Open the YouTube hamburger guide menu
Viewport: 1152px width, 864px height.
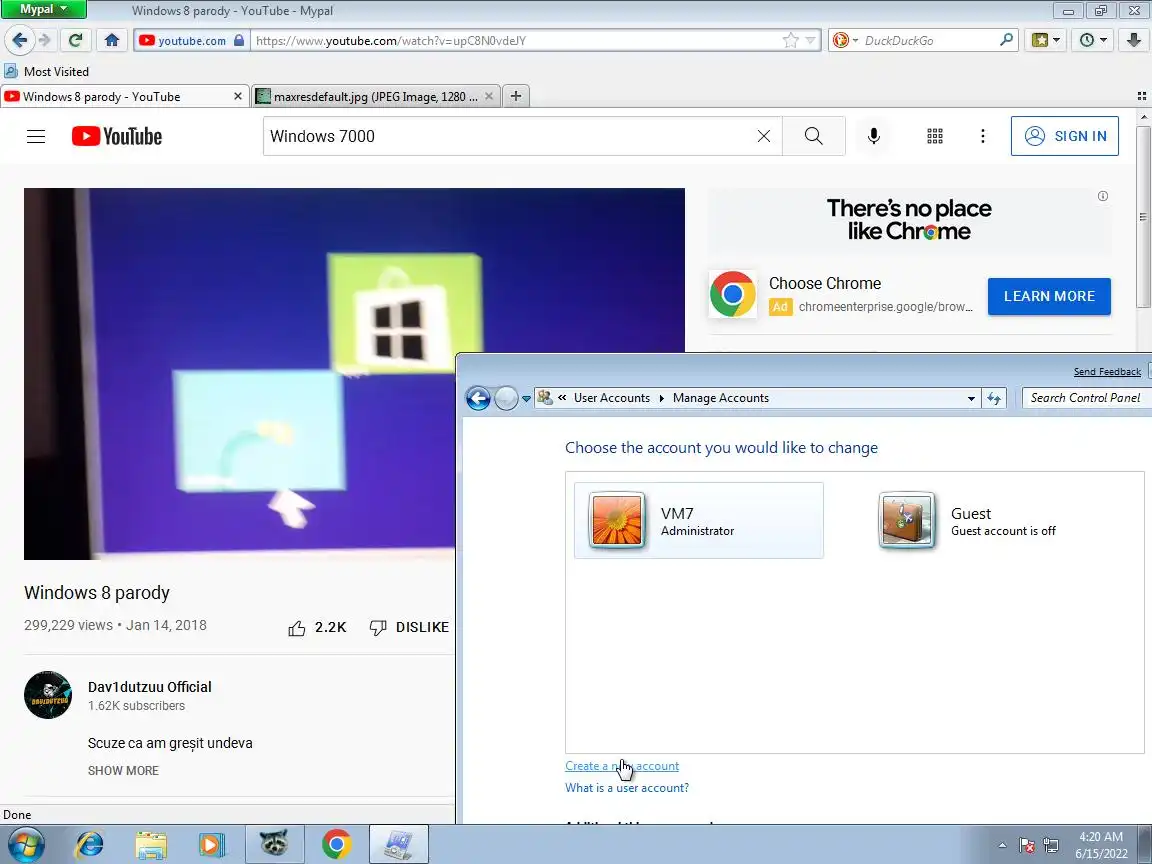(36, 136)
